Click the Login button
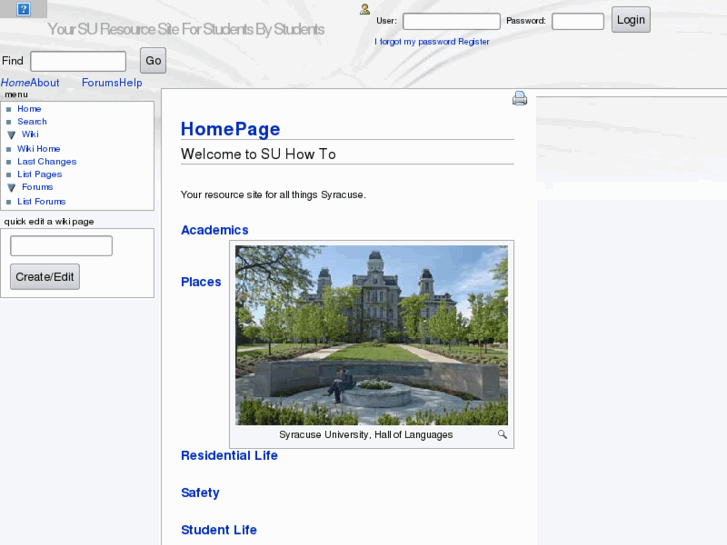 [x=631, y=20]
